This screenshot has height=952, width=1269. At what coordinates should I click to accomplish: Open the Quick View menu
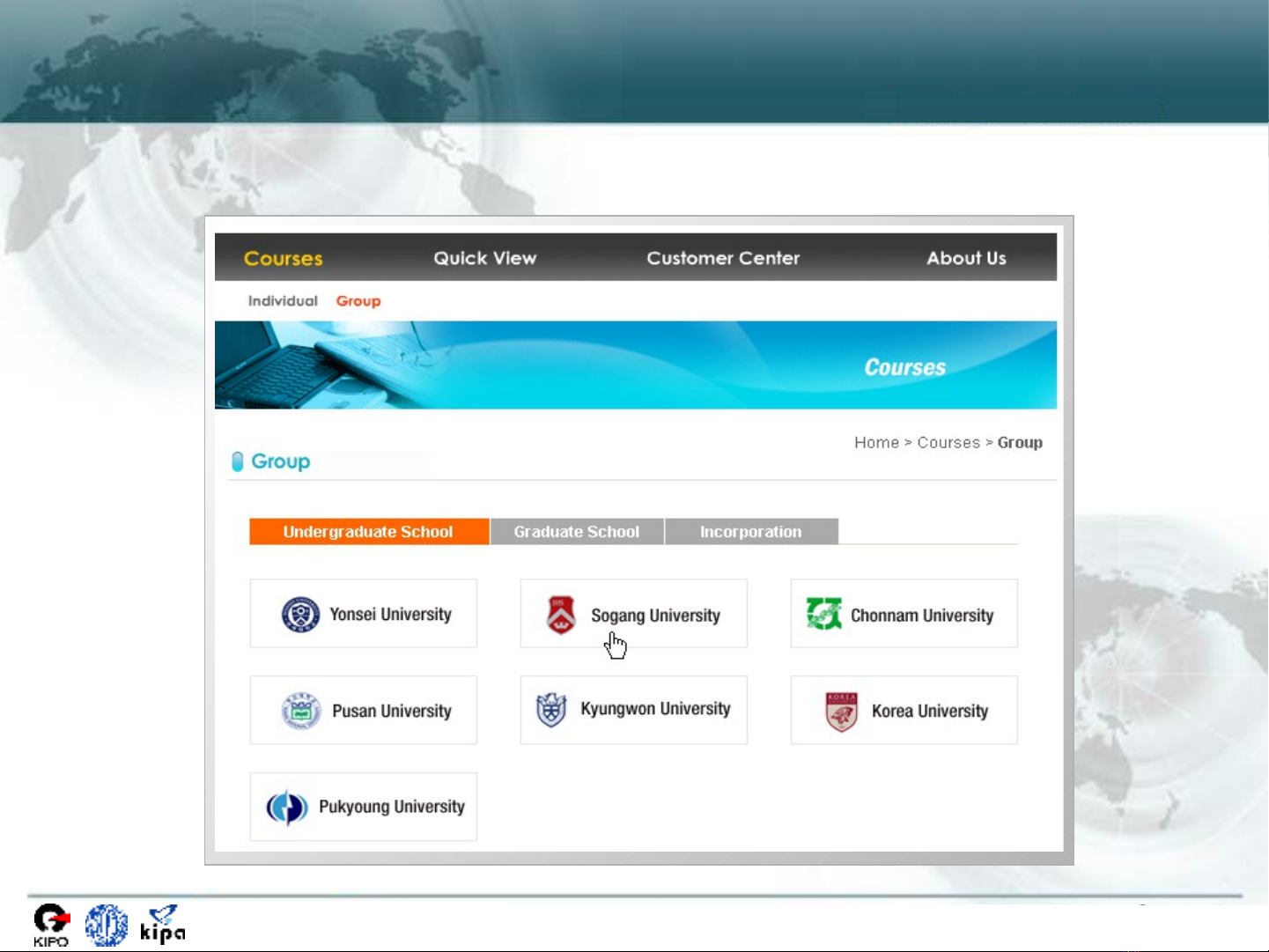click(x=485, y=258)
